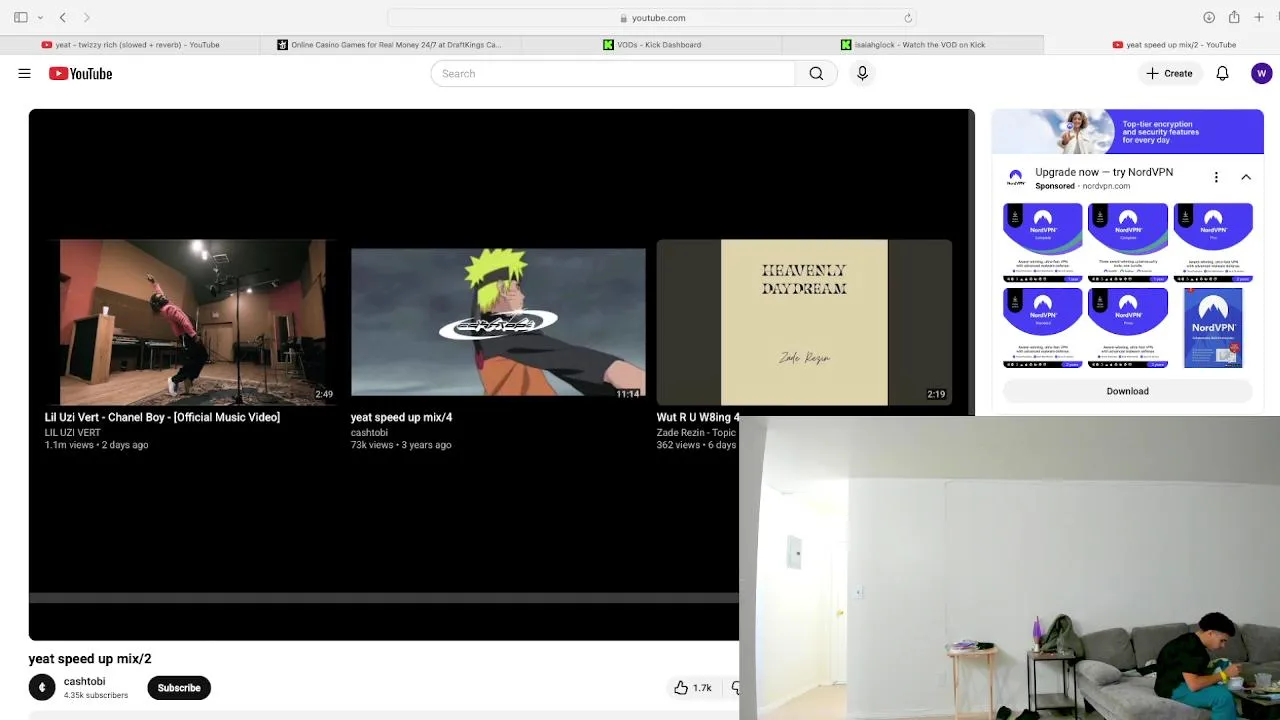Open cashtobi channel name below video
The image size is (1280, 720).
[84, 681]
